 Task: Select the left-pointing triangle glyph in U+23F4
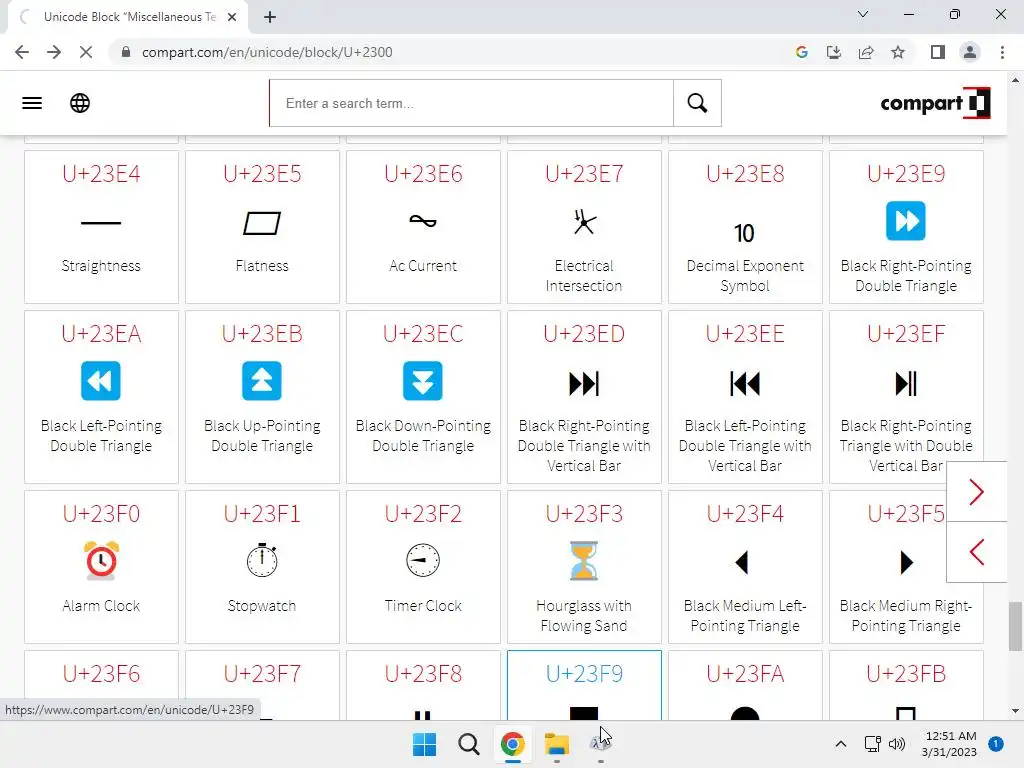coord(742,562)
